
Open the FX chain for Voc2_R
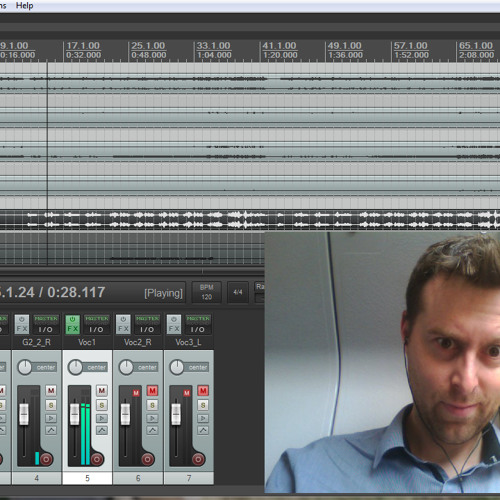[123, 329]
